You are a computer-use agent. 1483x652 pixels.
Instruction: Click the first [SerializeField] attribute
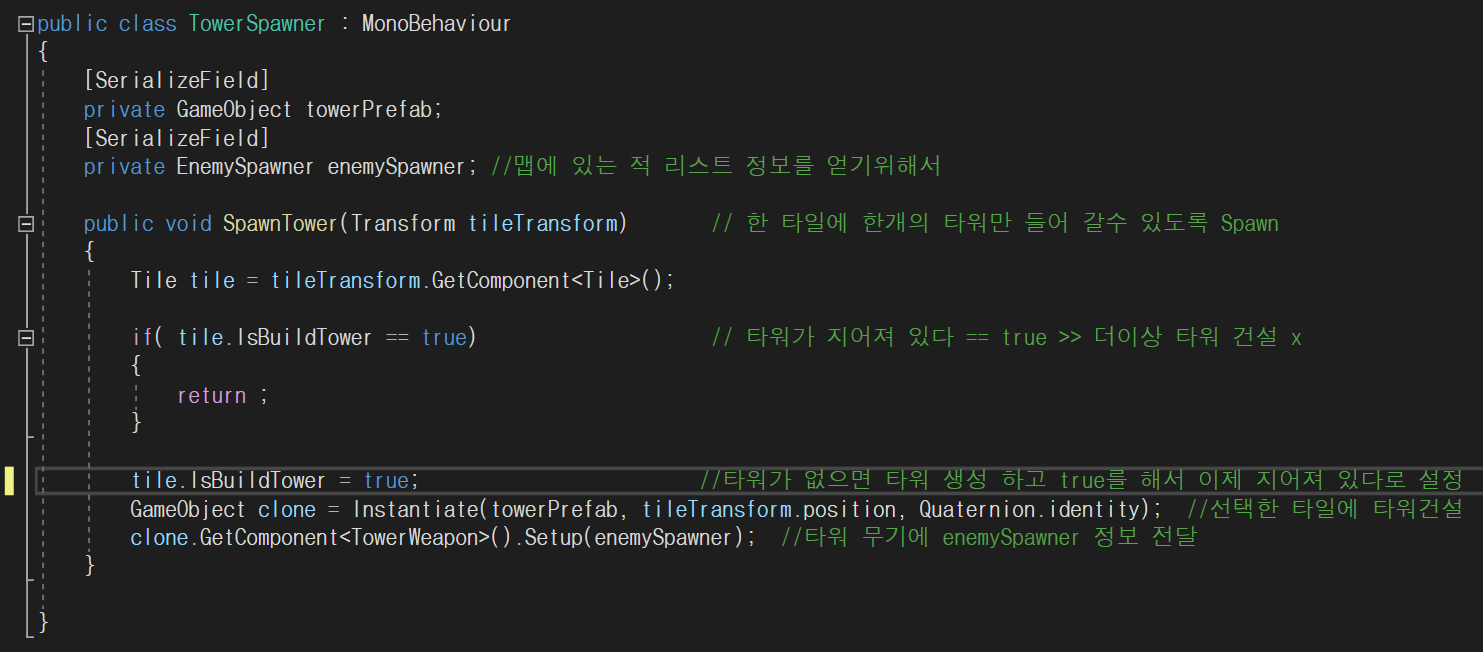176,81
